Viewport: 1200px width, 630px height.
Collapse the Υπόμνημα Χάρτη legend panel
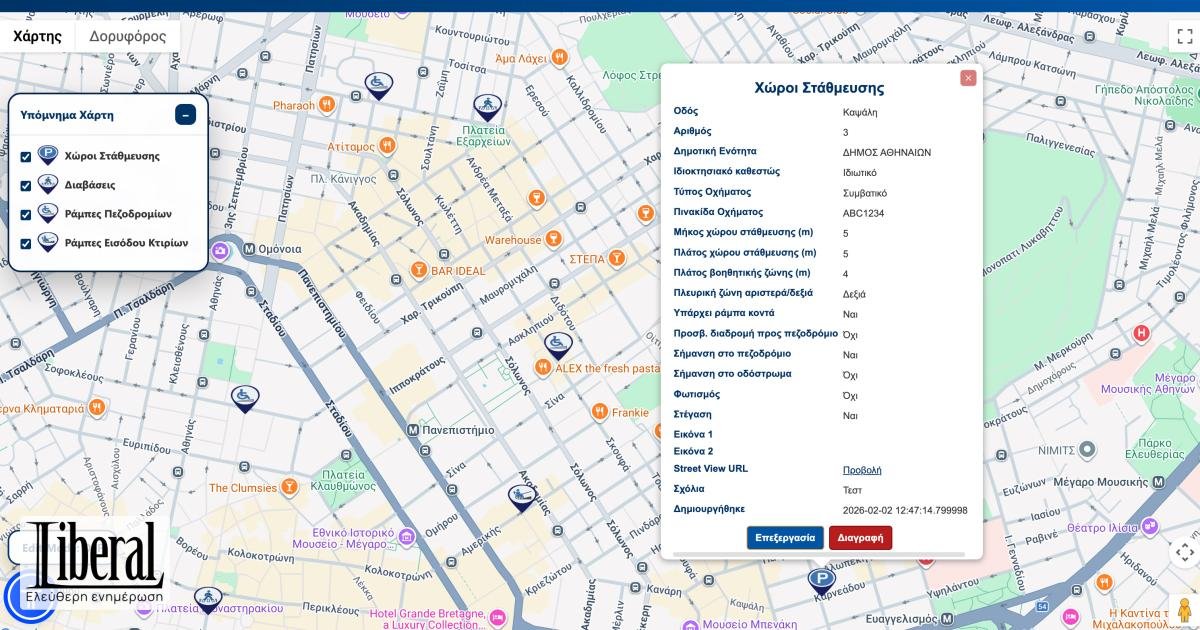[185, 115]
